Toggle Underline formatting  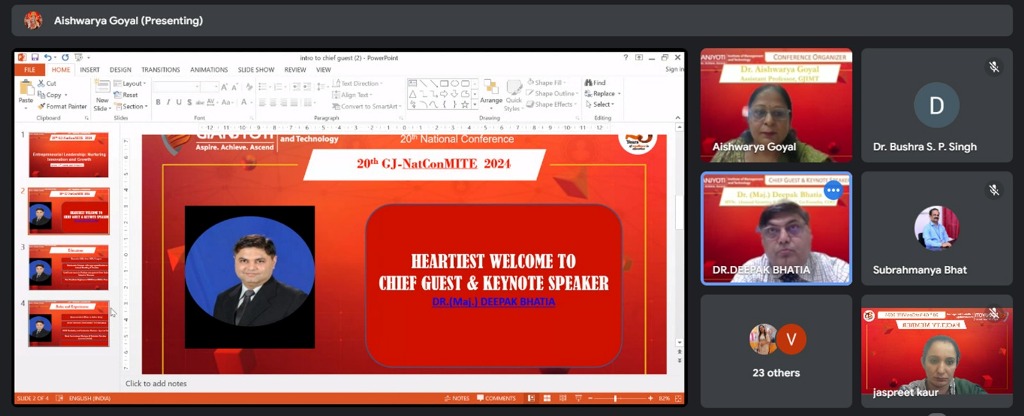tap(178, 103)
